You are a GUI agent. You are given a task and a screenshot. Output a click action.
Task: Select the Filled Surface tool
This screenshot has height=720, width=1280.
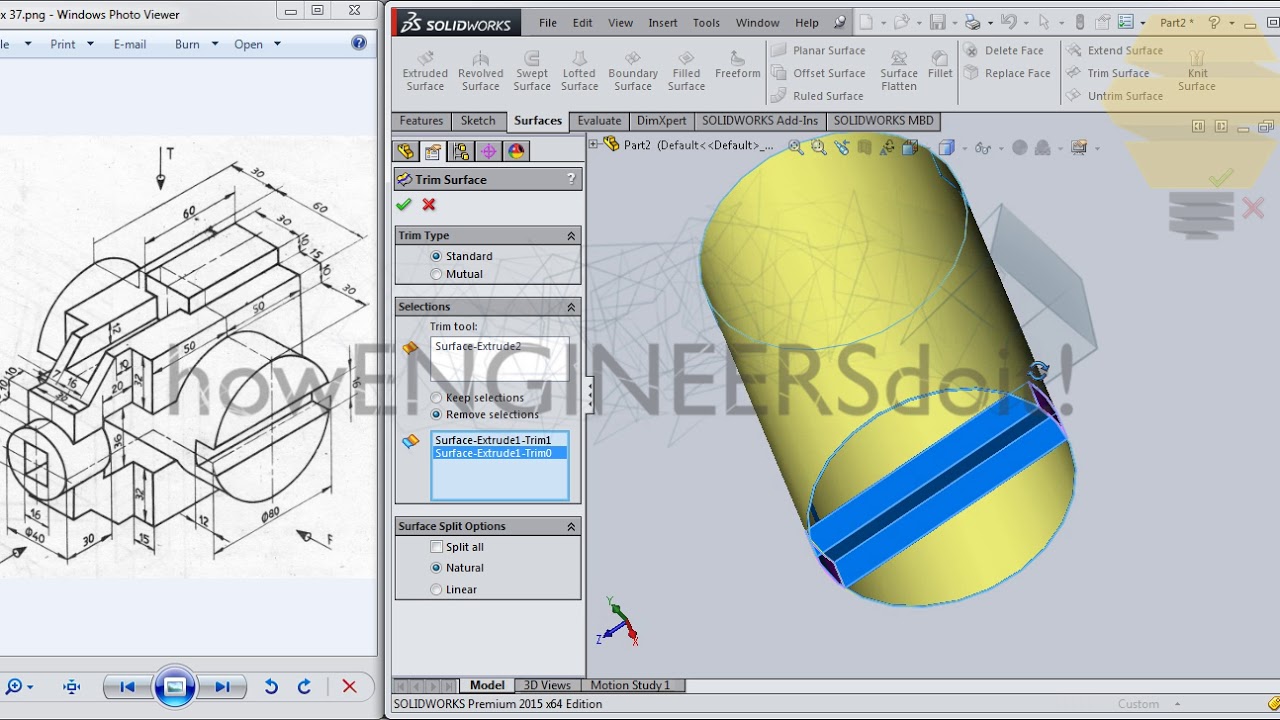pos(686,72)
